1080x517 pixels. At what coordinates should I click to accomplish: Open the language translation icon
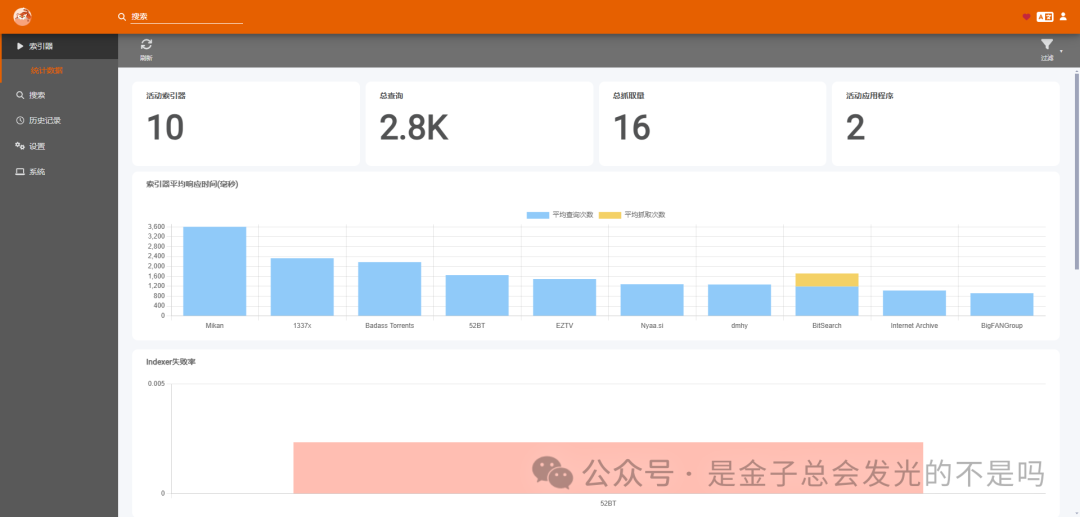pyautogui.click(x=1044, y=17)
